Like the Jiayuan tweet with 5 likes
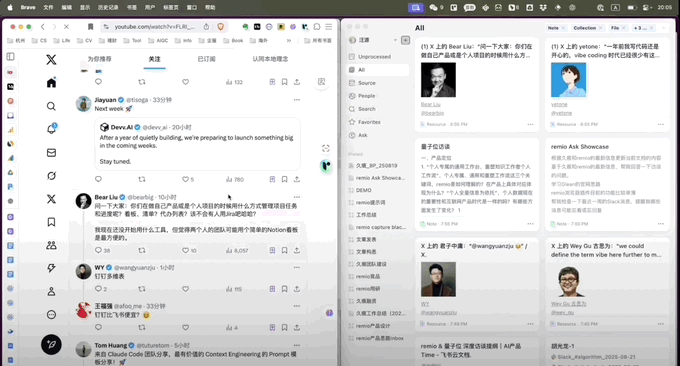Screen dimensions: 680x366 point(185,179)
